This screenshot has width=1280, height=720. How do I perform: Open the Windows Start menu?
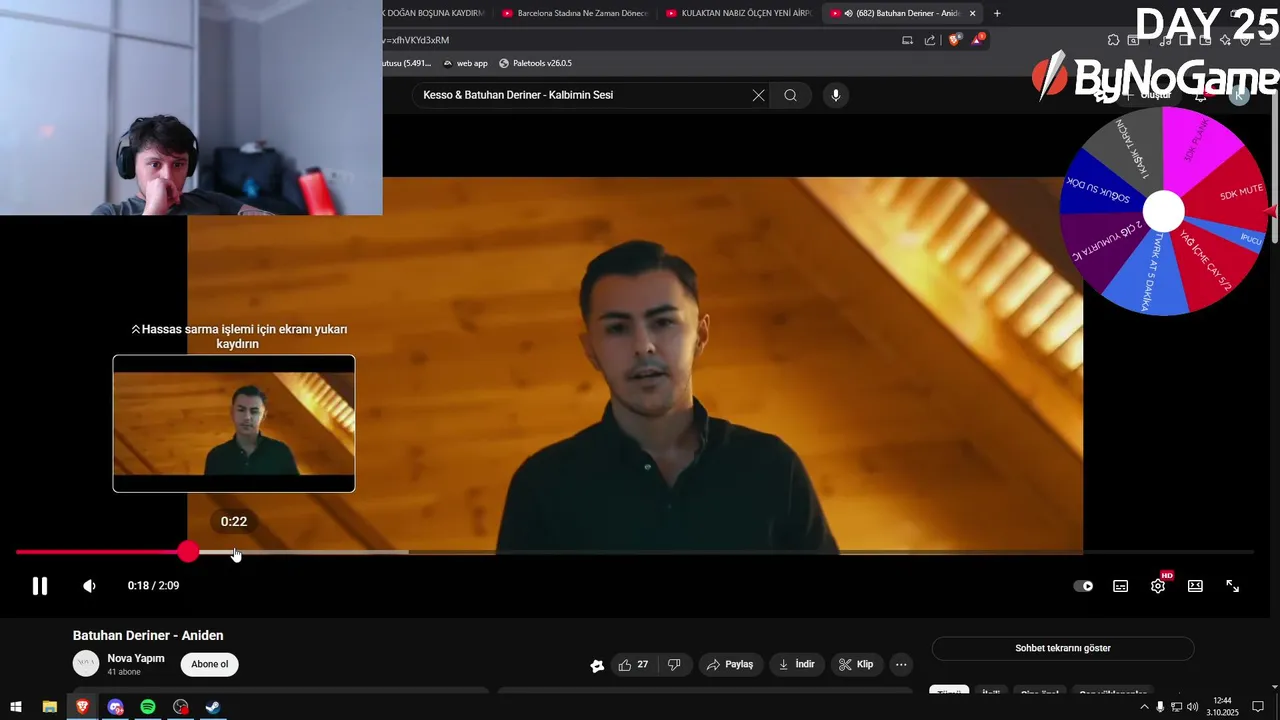pos(16,707)
